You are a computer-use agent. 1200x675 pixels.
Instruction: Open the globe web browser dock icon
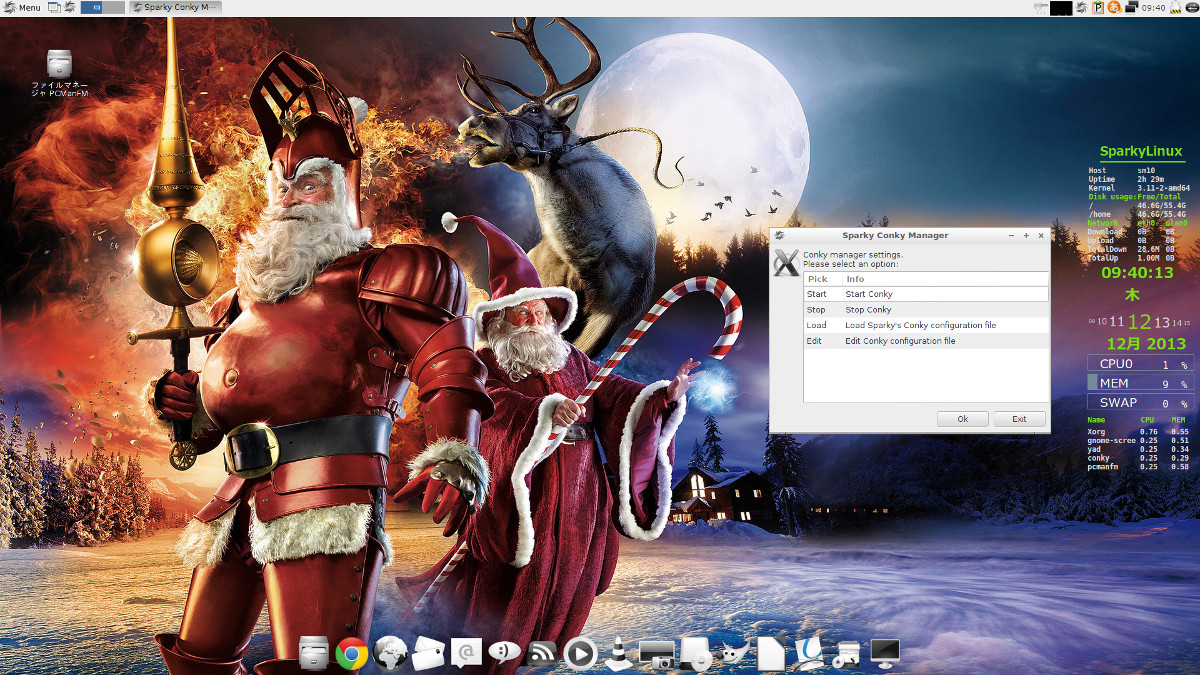pos(390,654)
